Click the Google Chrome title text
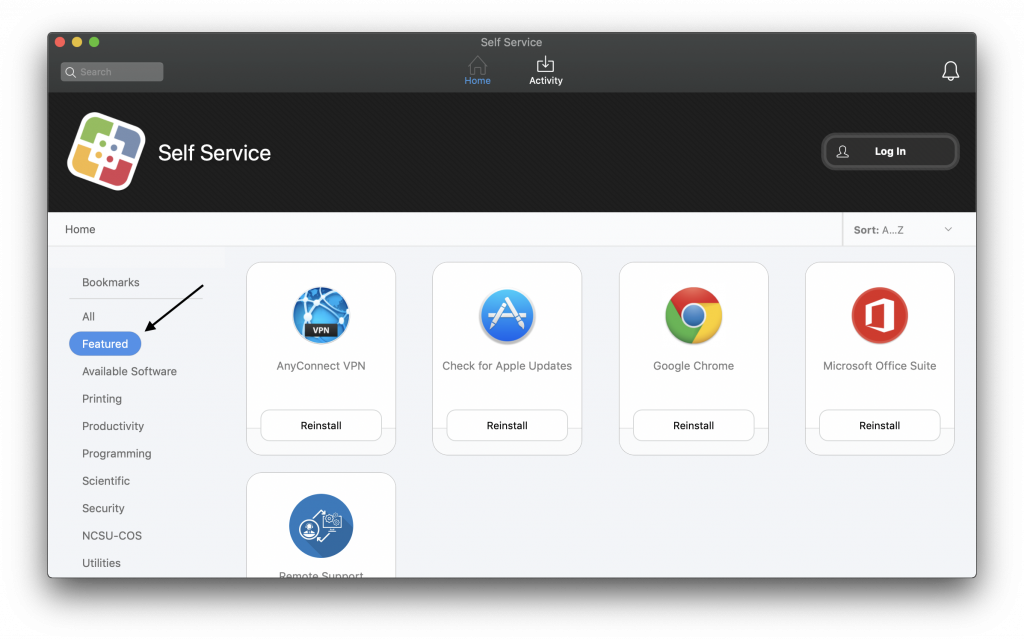 click(x=694, y=366)
